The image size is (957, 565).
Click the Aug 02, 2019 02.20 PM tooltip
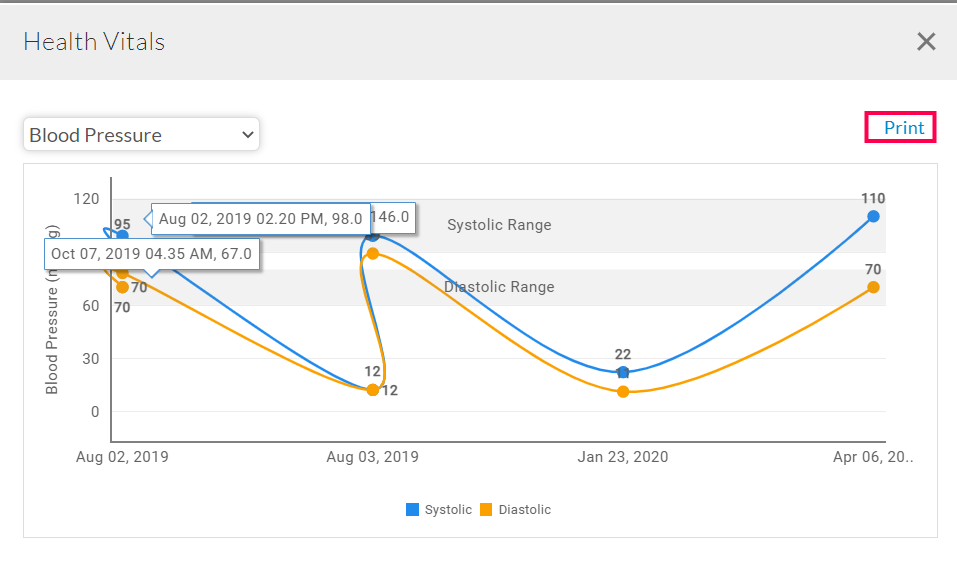point(260,219)
